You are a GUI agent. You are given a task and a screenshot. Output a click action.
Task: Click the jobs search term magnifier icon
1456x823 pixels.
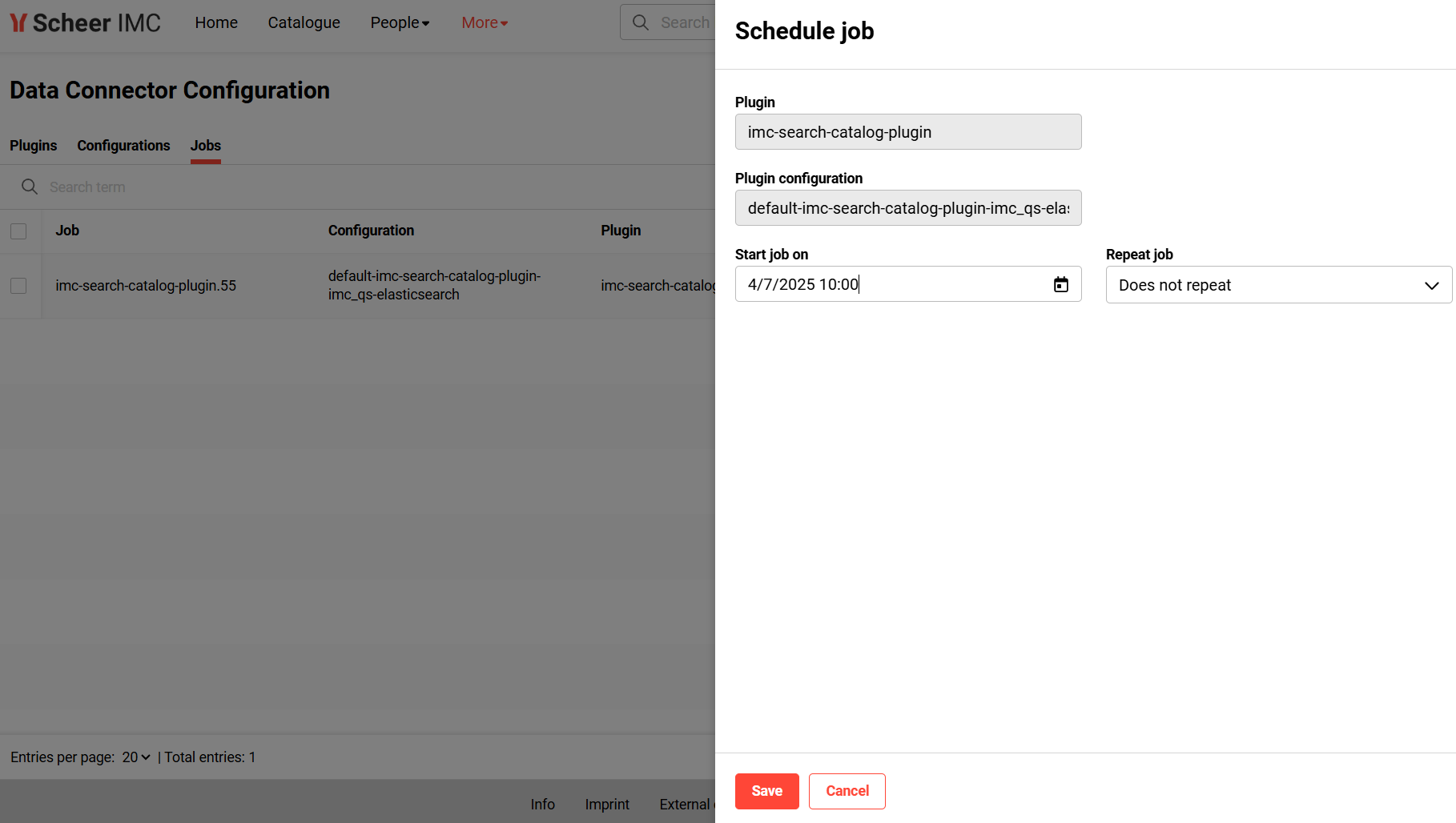(30, 187)
